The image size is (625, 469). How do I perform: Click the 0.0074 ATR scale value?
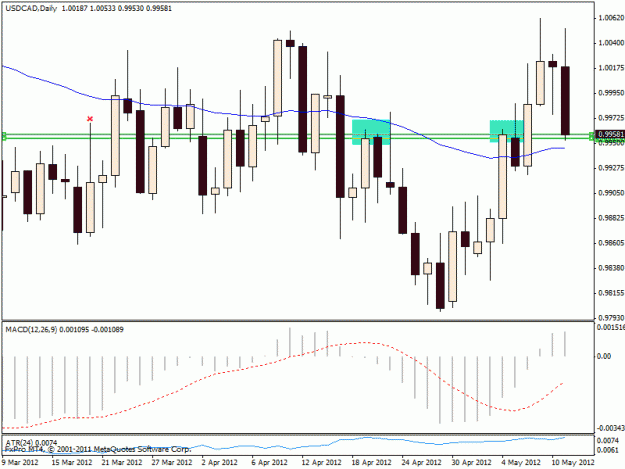coord(608,440)
